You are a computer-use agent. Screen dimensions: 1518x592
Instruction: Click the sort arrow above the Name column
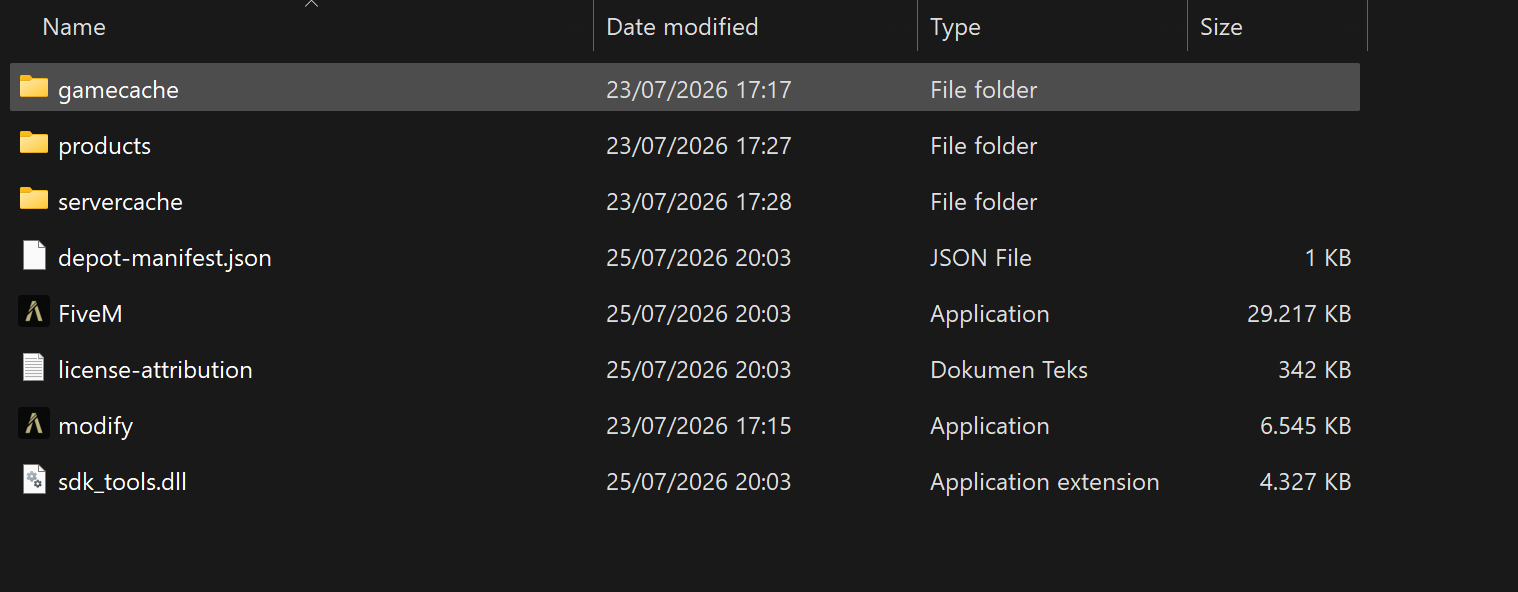coord(311,4)
